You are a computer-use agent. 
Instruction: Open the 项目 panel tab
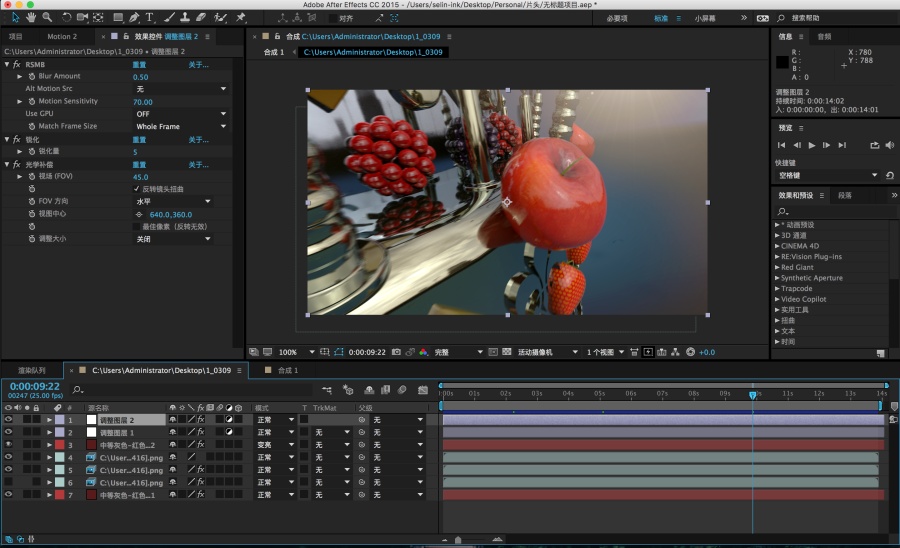[x=15, y=36]
